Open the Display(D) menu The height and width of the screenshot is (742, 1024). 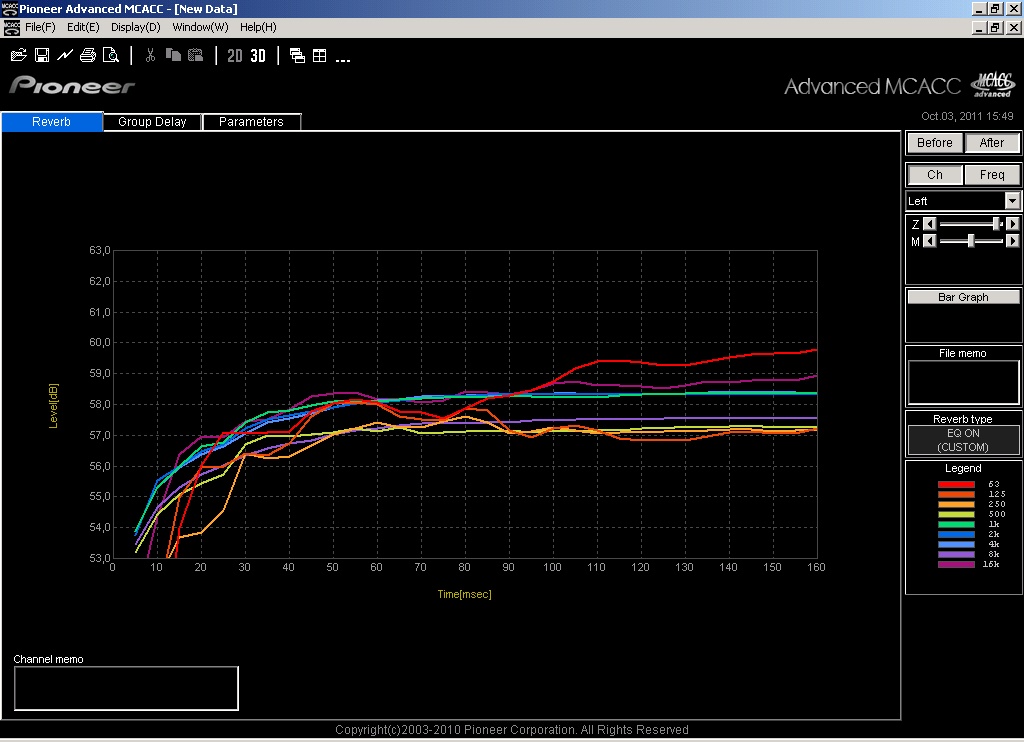(x=135, y=27)
